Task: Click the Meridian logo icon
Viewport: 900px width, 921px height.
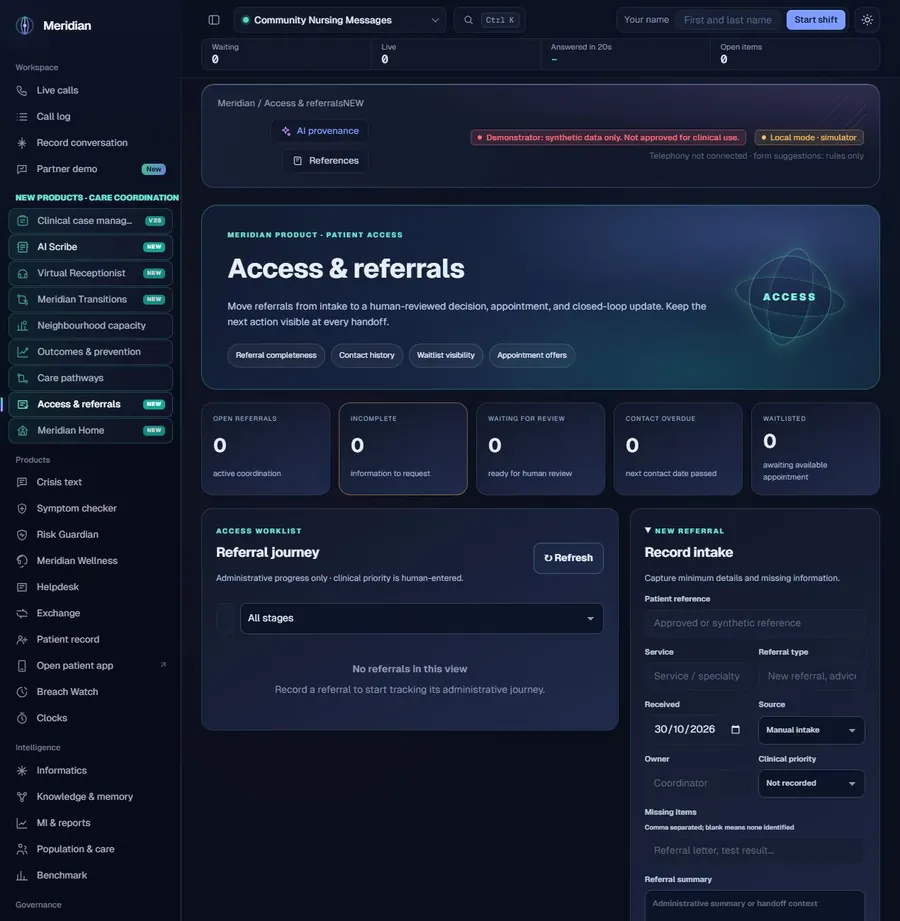Action: coord(25,25)
